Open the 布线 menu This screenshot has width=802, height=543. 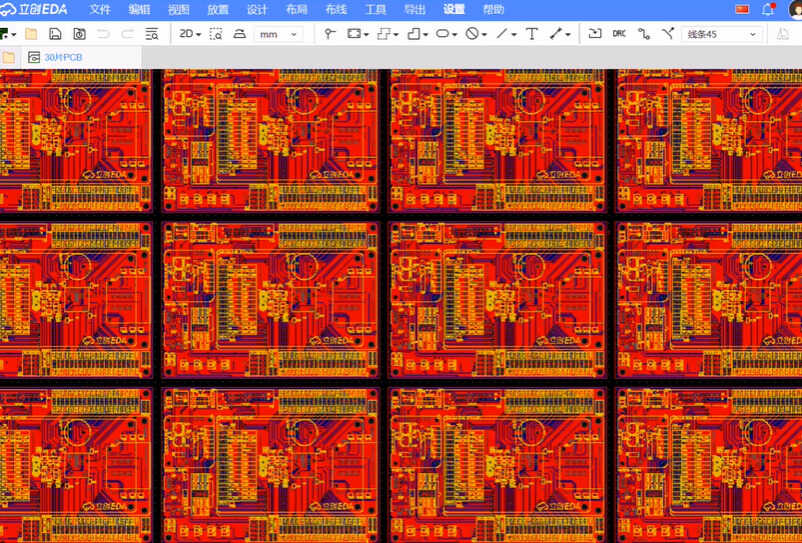click(x=336, y=10)
